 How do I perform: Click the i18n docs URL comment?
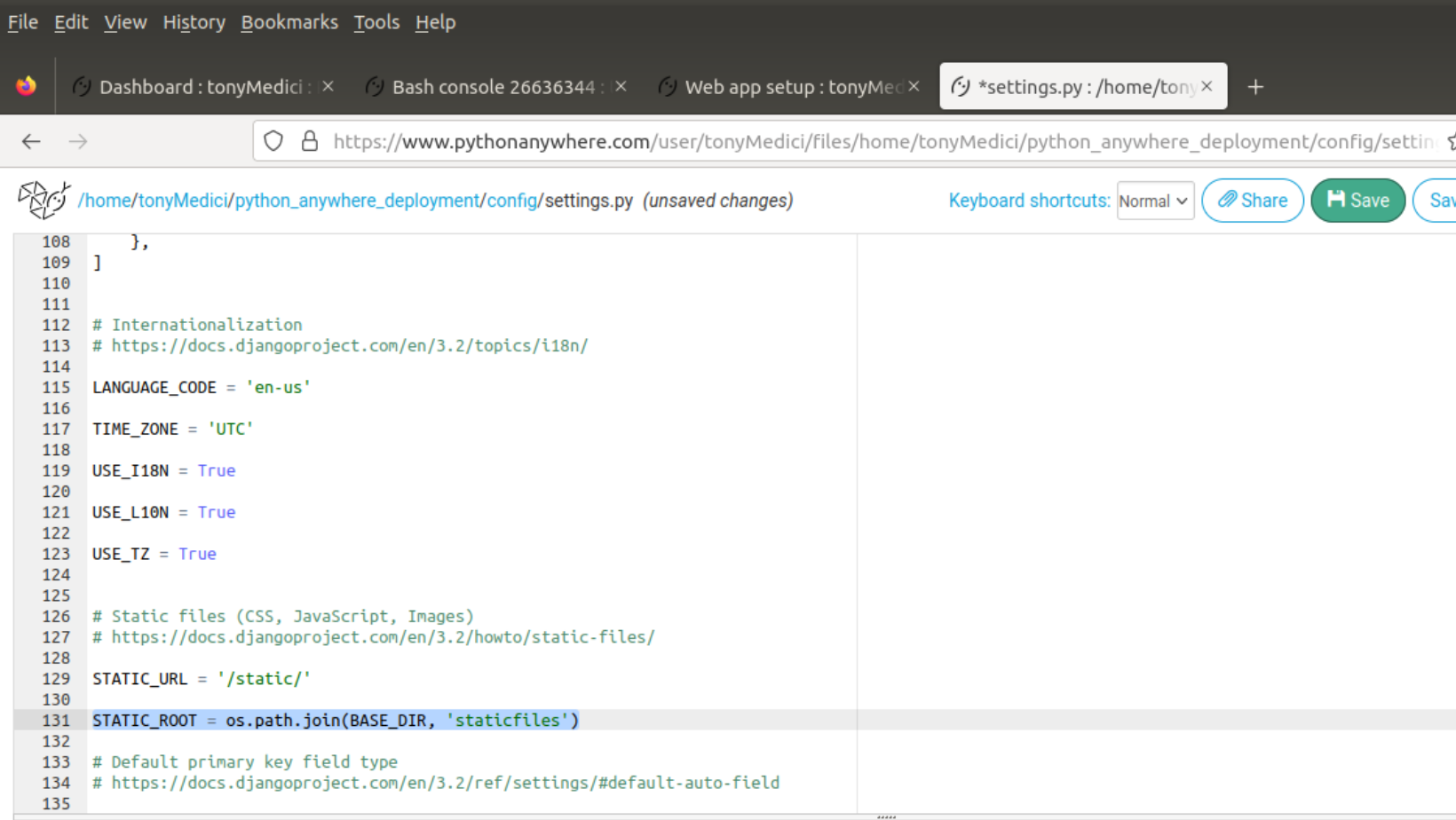click(x=340, y=345)
